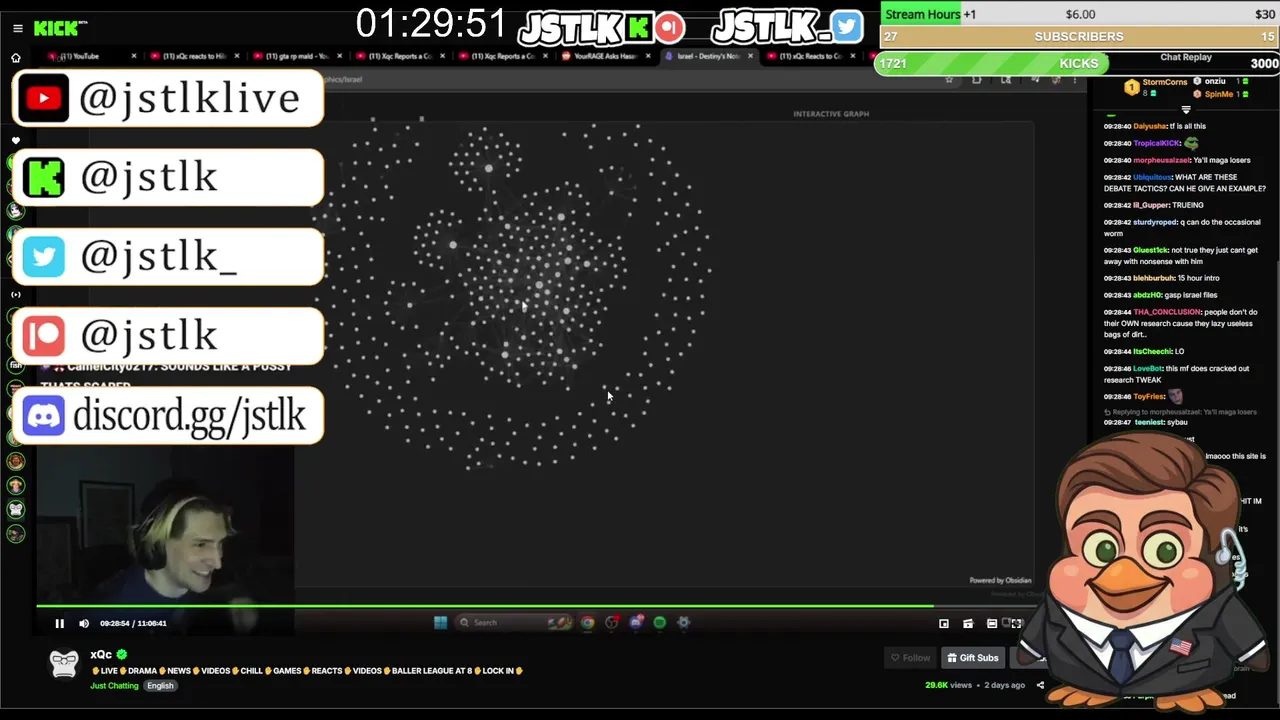Screen dimensions: 1280x720
Task: Open the xQc channel avatar
Action: (64, 663)
